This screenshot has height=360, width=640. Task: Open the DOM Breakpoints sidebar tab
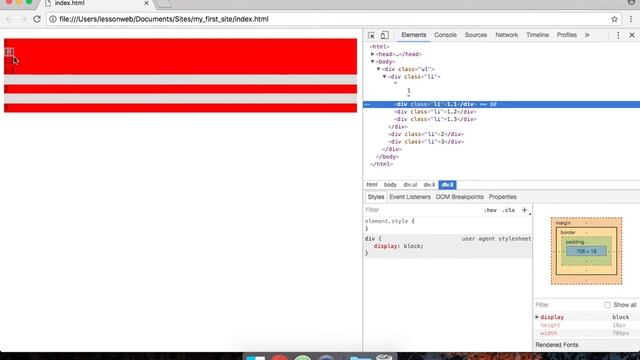[x=460, y=197]
